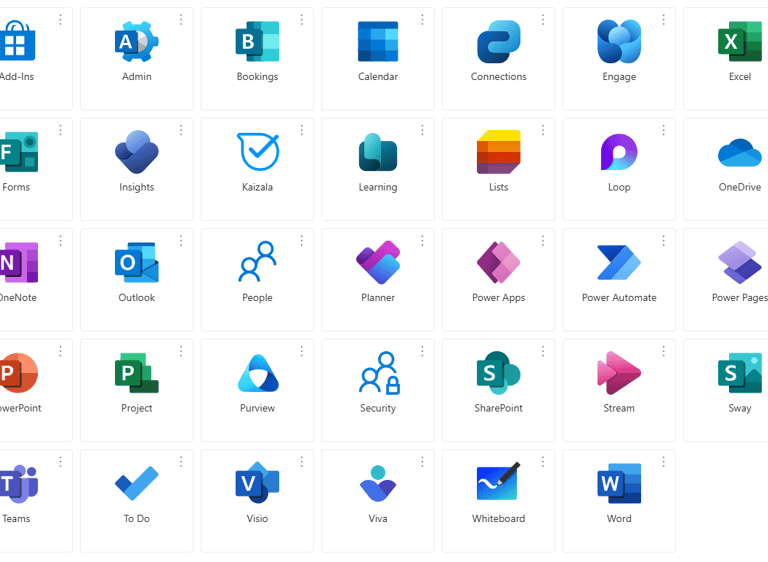Open the Connections app

[x=499, y=42]
